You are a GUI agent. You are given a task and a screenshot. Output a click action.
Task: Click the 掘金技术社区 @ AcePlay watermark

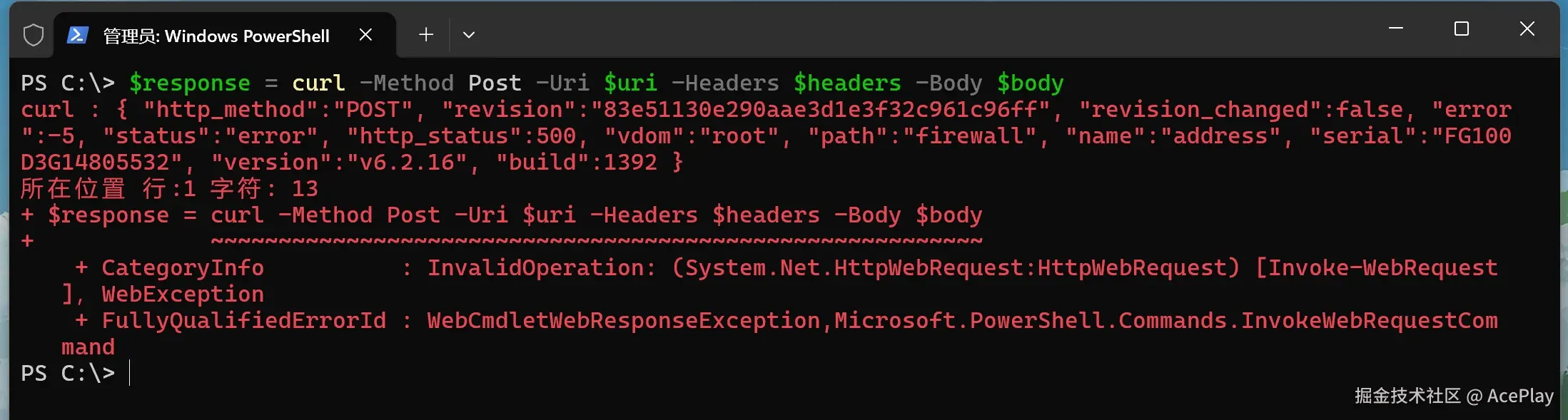[1453, 396]
